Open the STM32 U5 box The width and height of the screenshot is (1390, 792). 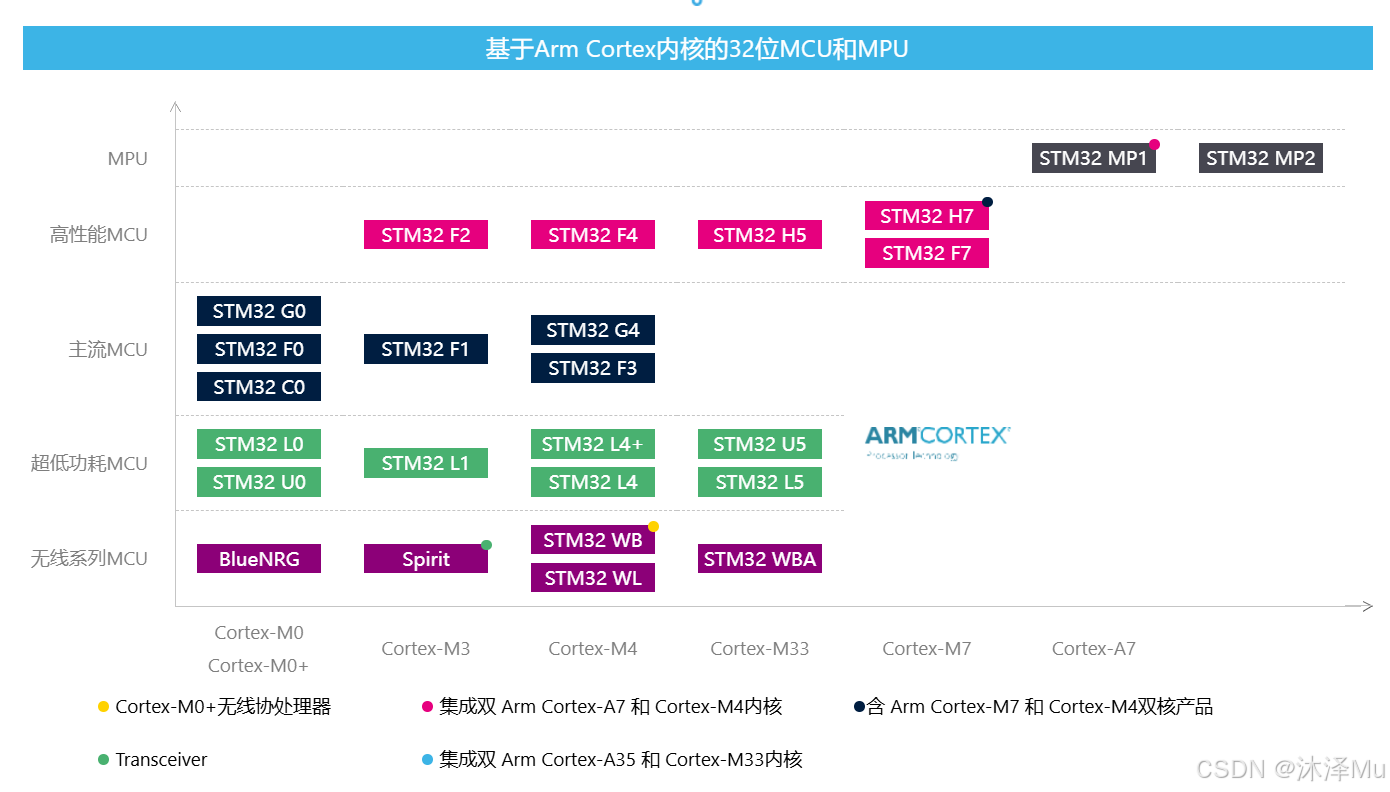pyautogui.click(x=760, y=444)
